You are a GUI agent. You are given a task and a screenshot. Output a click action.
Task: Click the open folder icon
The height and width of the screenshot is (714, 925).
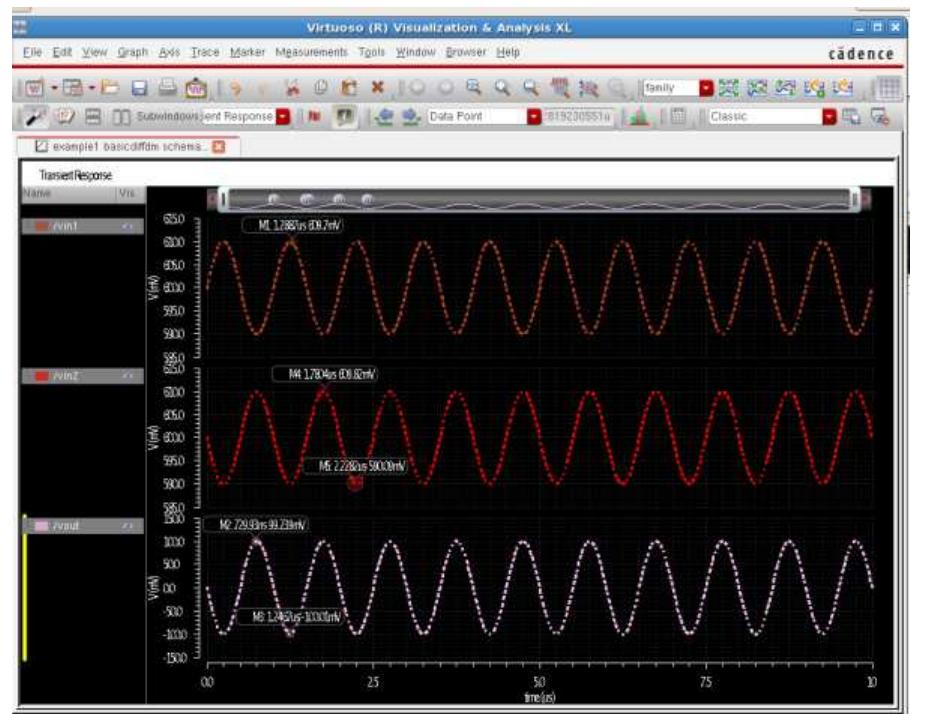point(110,88)
